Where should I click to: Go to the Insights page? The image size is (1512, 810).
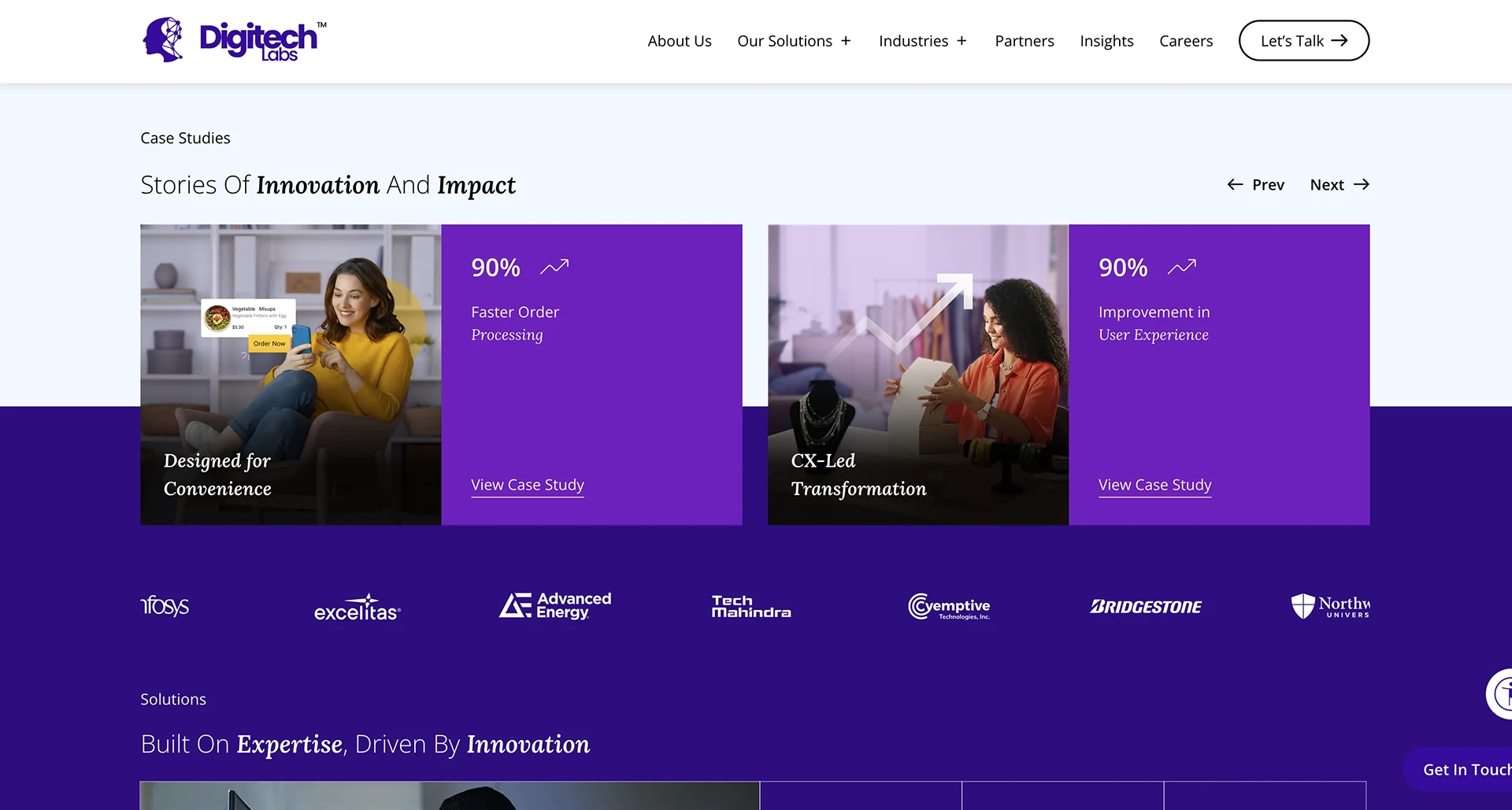tap(1106, 41)
